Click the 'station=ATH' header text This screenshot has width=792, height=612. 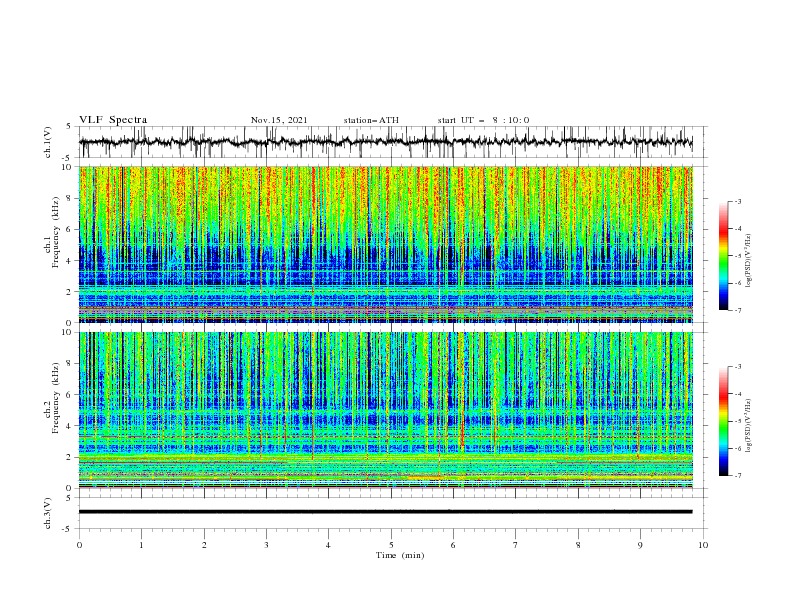pos(371,120)
